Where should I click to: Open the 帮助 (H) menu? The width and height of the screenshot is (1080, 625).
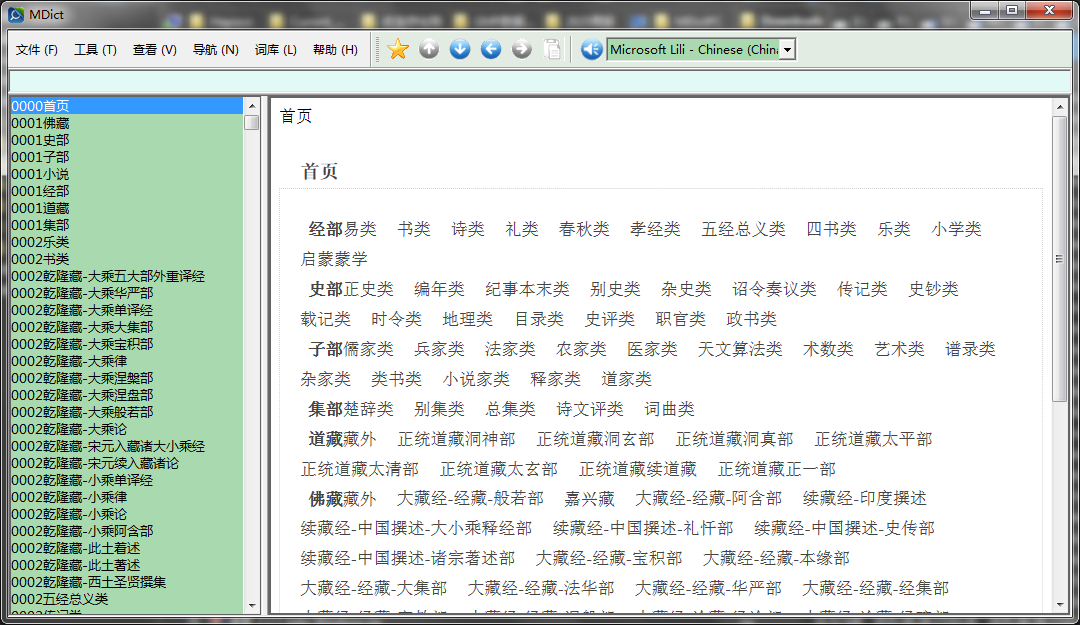(335, 50)
